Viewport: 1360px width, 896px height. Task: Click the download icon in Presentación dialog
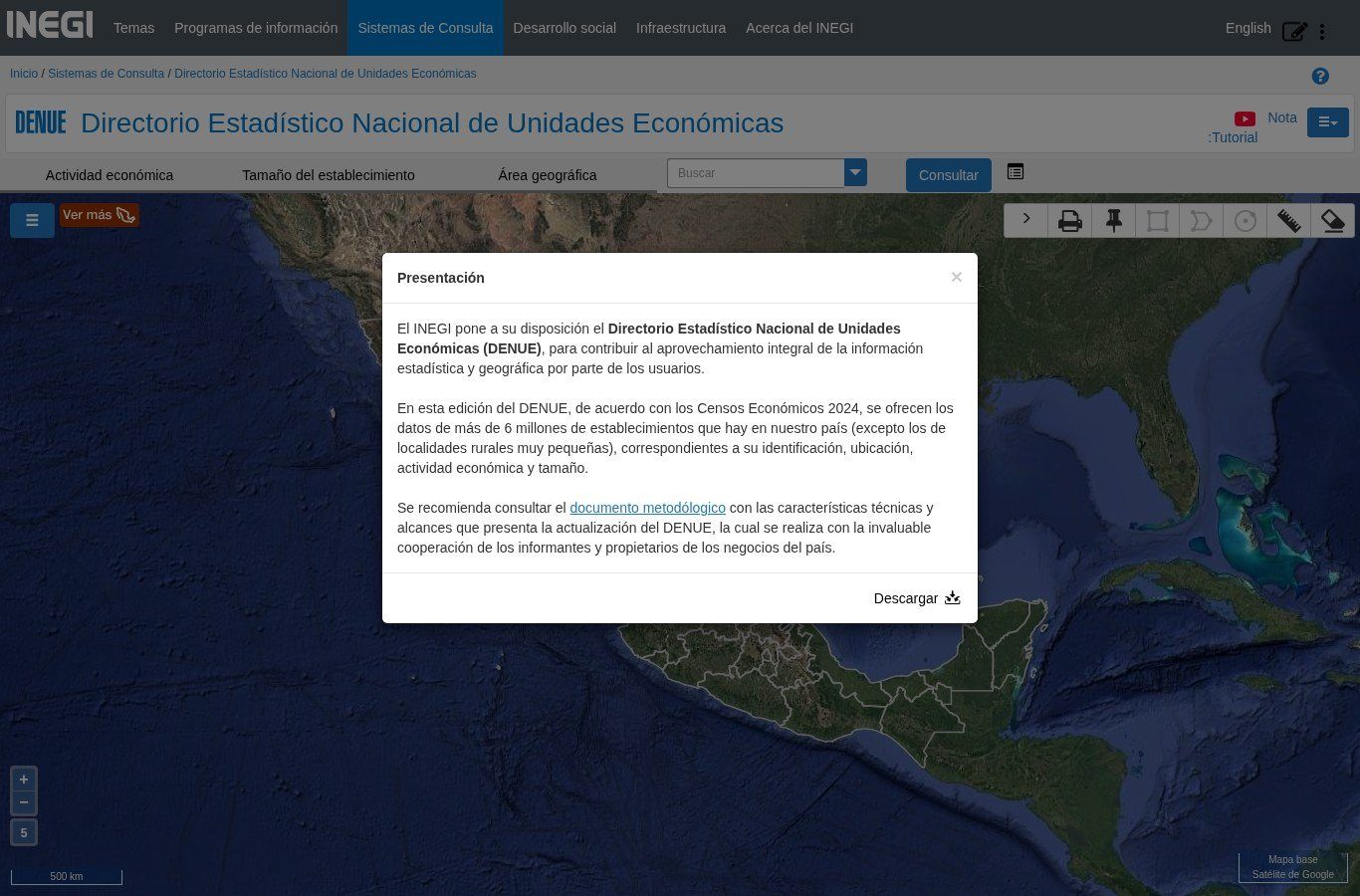(x=953, y=597)
